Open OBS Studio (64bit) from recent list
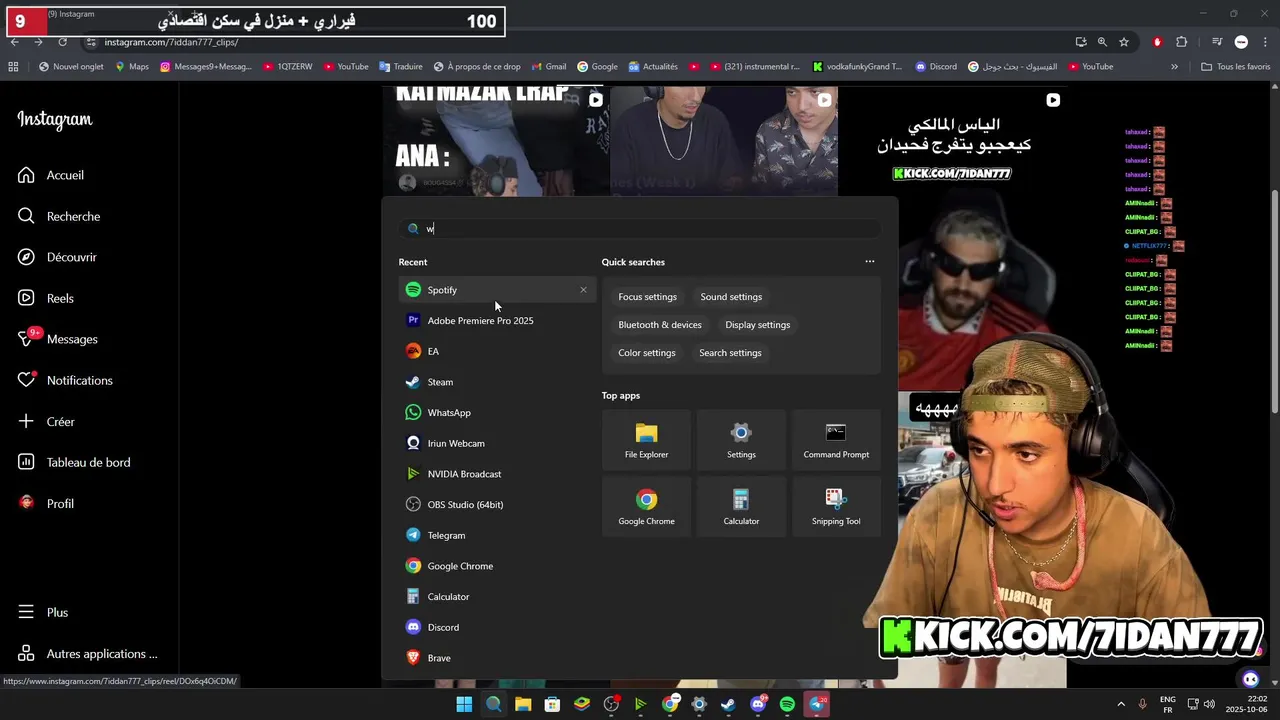Screen dimensions: 1280x720 (496, 505)
